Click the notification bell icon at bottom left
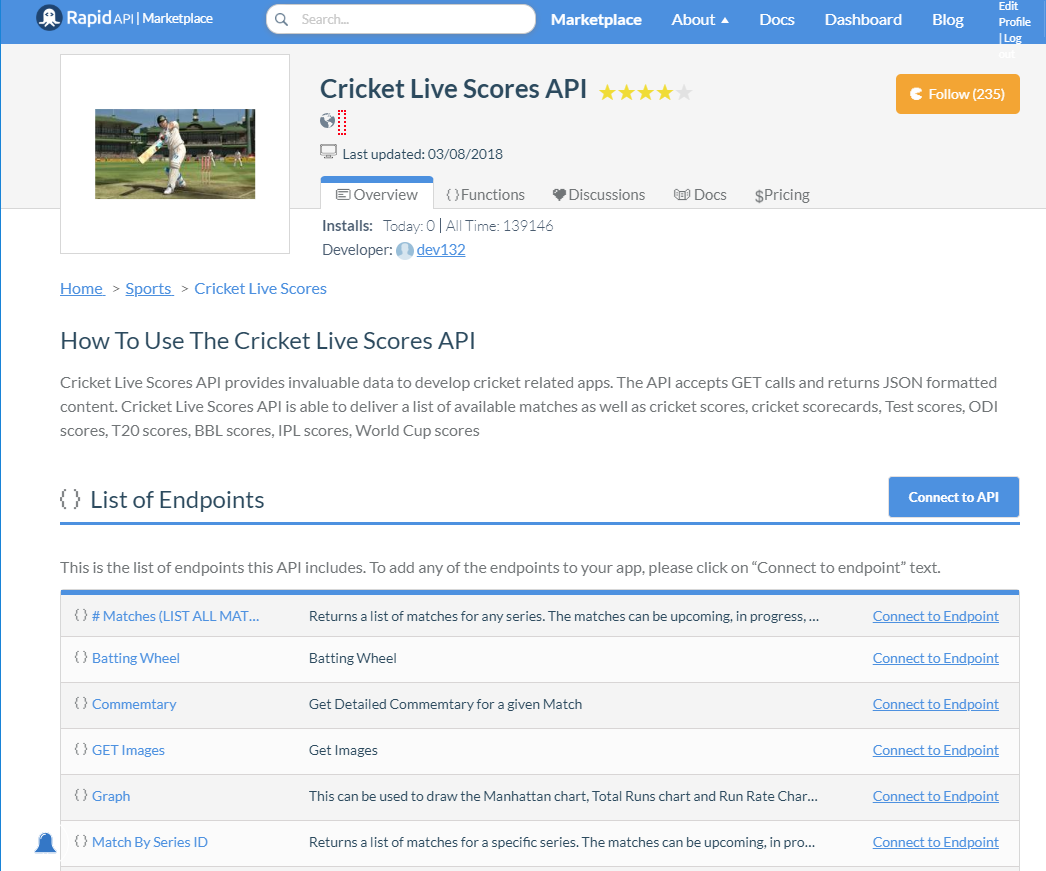 coord(45,843)
